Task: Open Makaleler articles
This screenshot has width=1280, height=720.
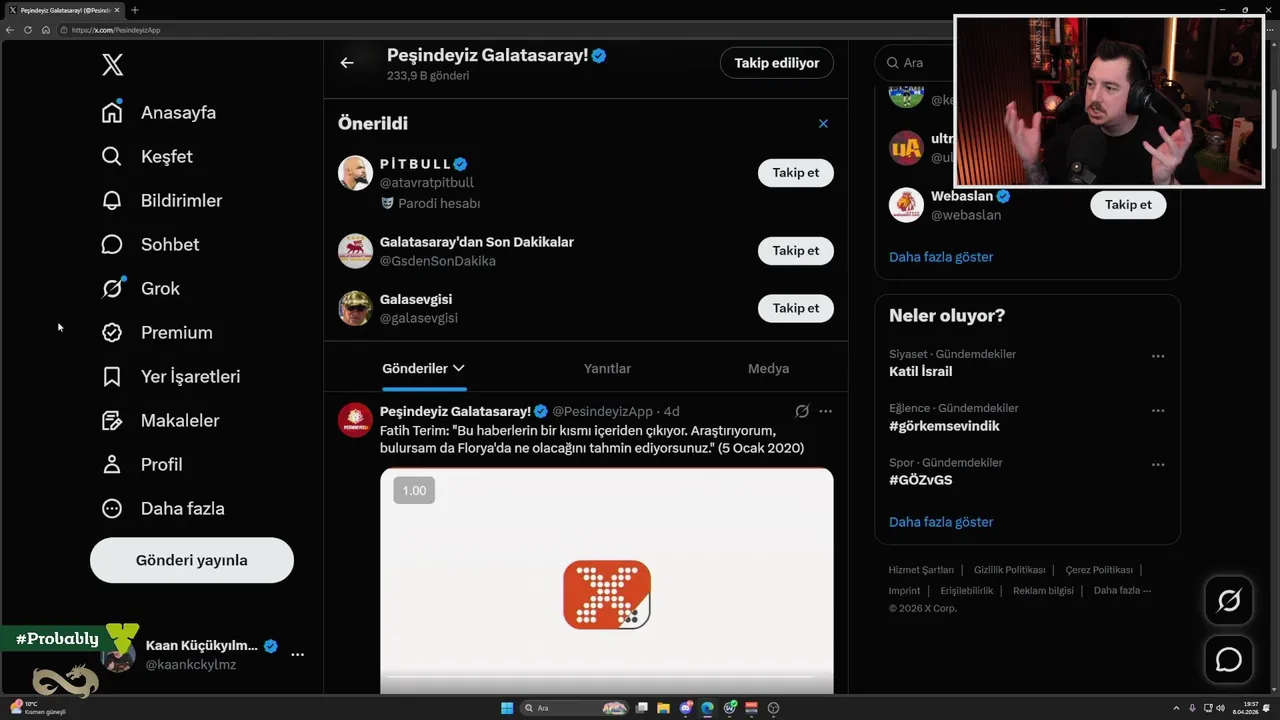Action: tap(160, 420)
